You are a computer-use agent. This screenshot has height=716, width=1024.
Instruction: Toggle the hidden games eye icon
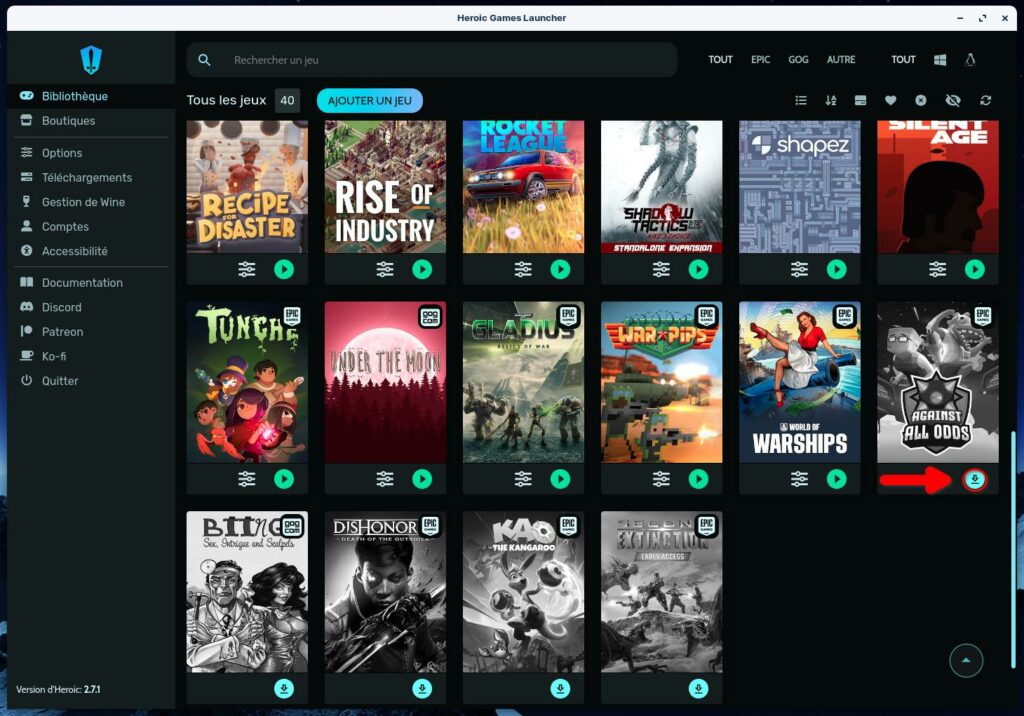(952, 101)
